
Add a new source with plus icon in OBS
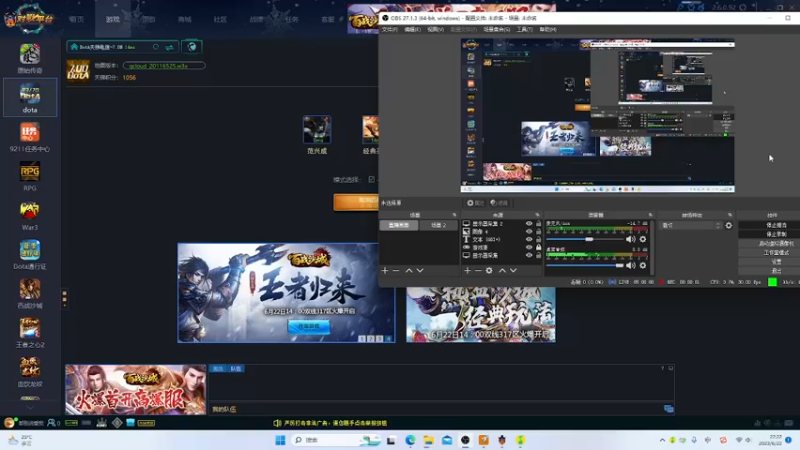[467, 270]
